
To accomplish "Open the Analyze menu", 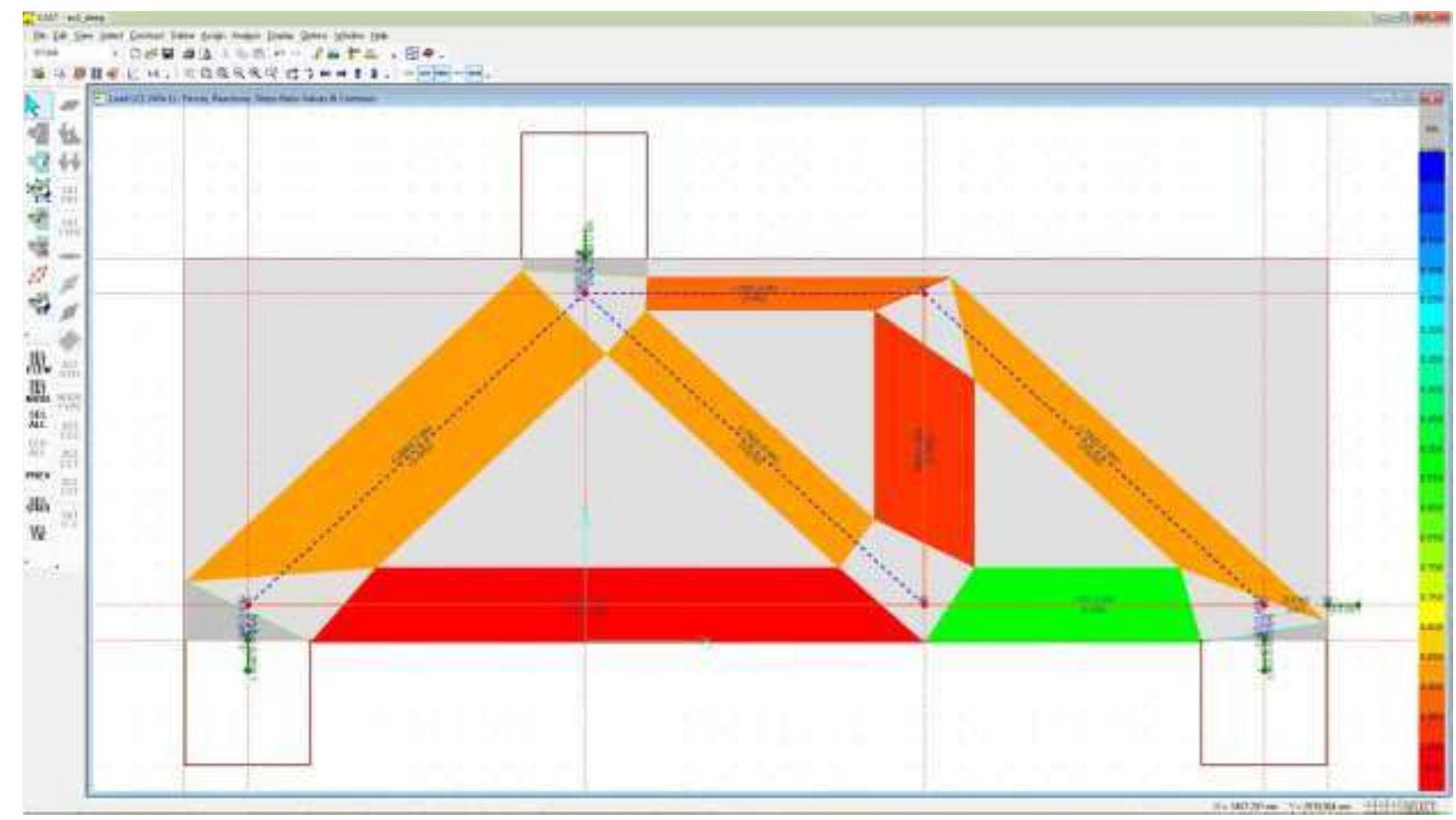I will coord(247,35).
